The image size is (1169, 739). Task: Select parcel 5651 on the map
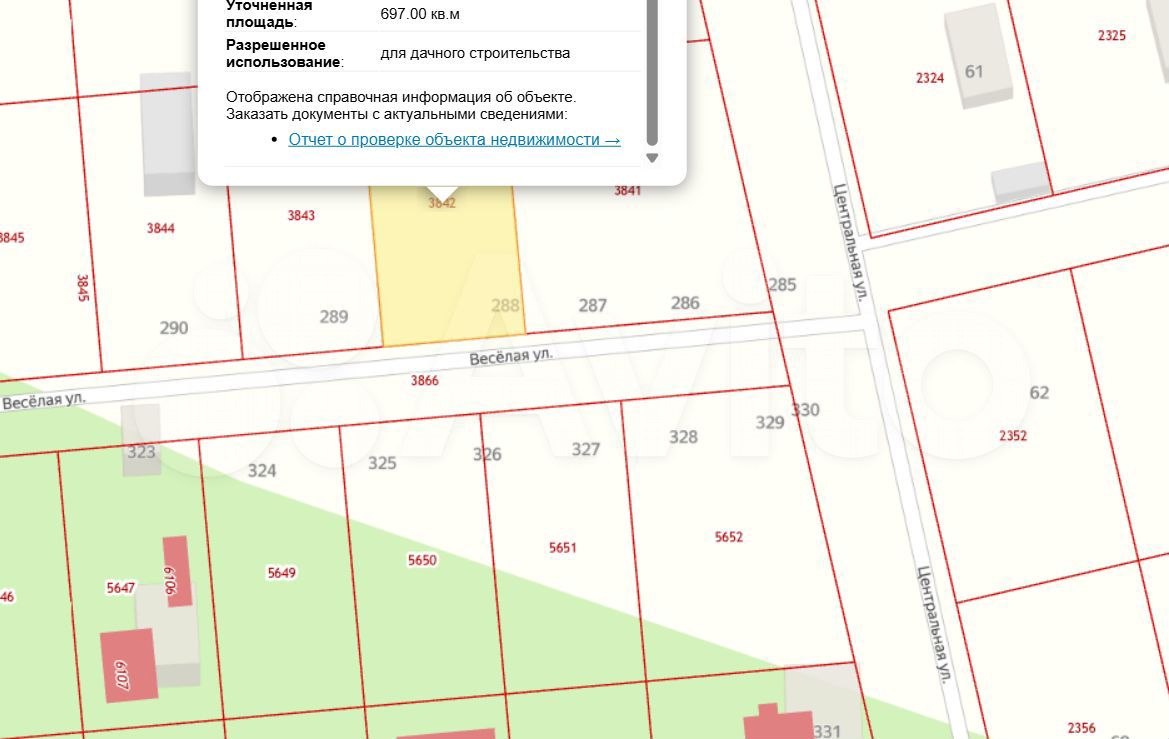click(563, 548)
